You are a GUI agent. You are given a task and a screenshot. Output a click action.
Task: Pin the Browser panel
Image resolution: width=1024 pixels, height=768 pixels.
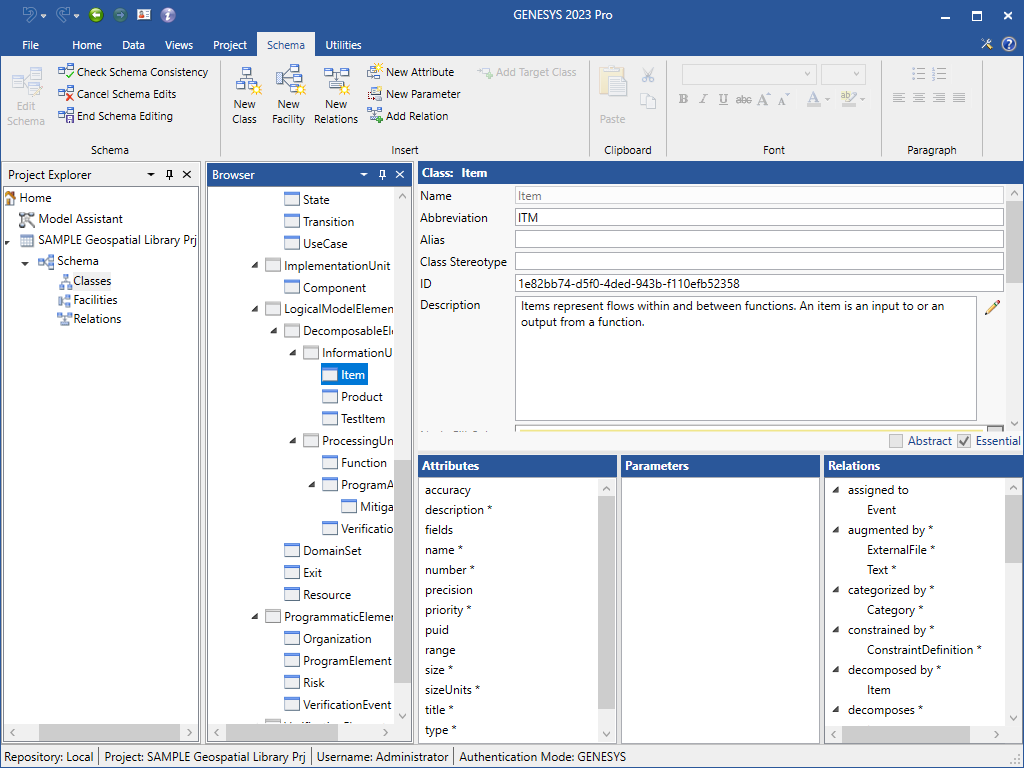382,175
